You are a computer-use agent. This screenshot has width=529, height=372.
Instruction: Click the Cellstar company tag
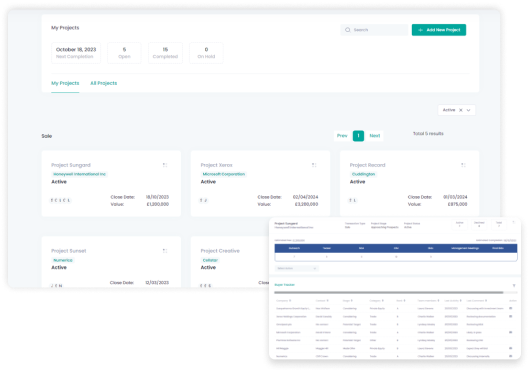pos(210,260)
